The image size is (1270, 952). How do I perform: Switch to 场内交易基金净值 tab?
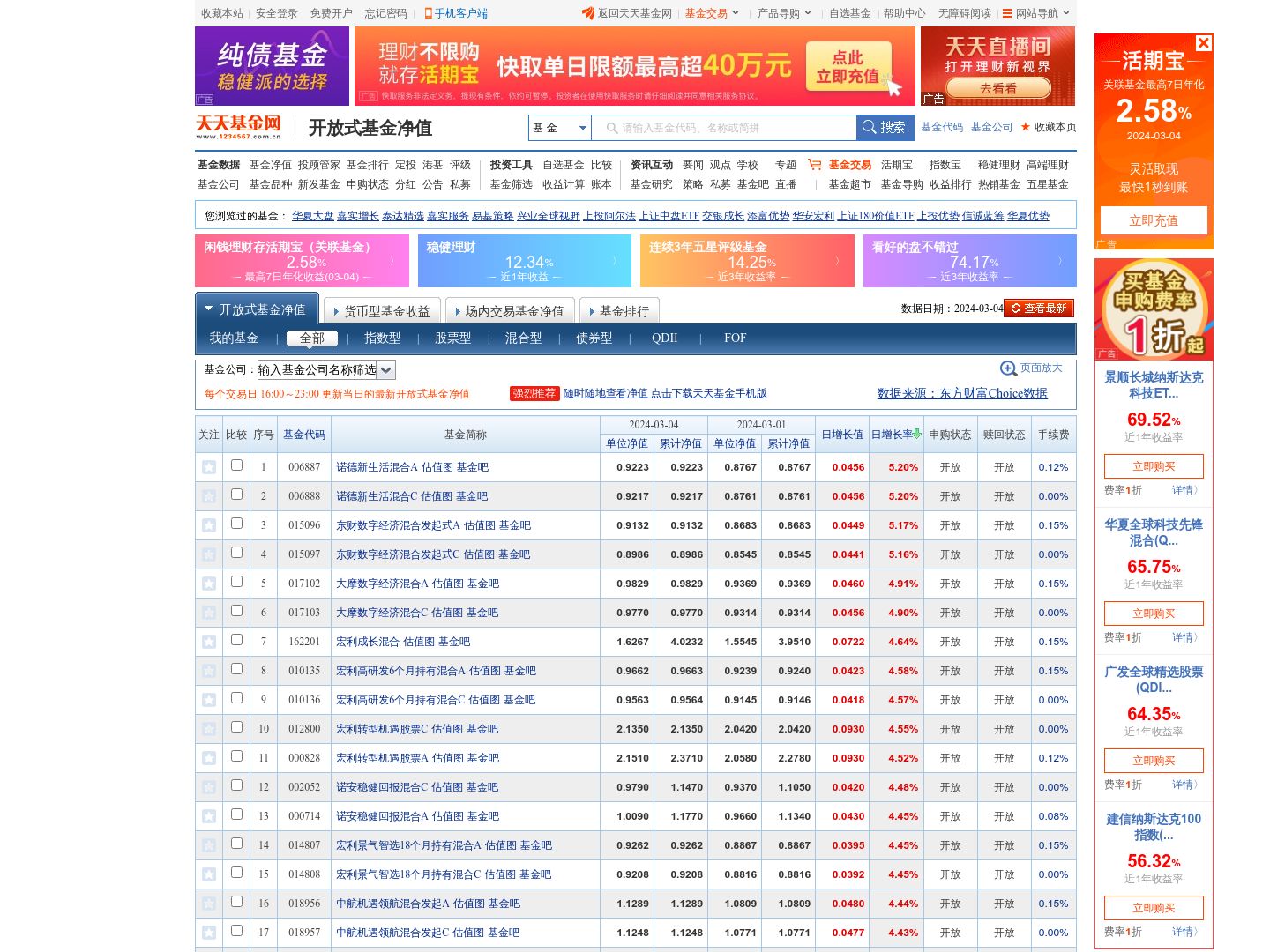[x=510, y=311]
